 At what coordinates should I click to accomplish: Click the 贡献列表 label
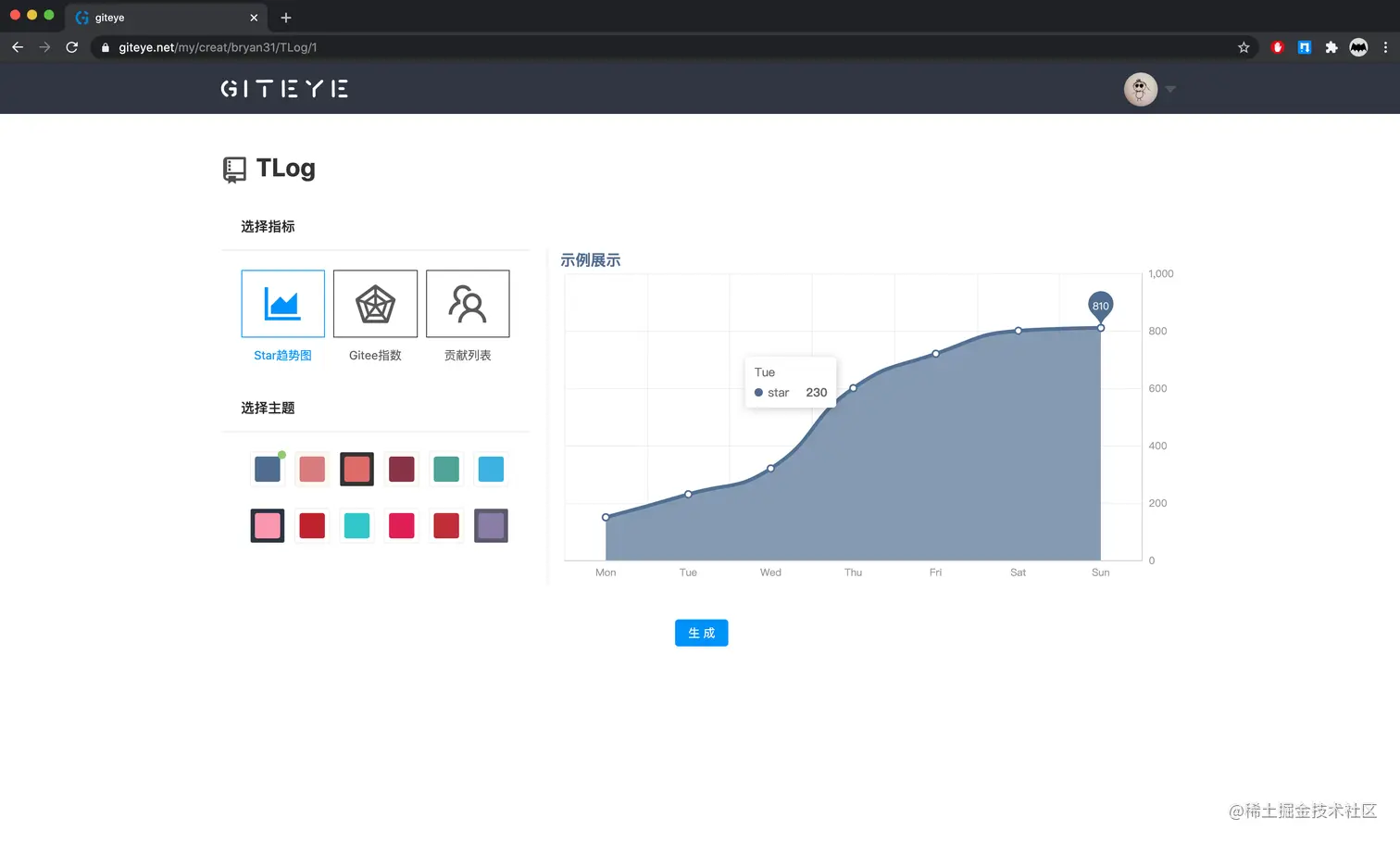tap(468, 356)
